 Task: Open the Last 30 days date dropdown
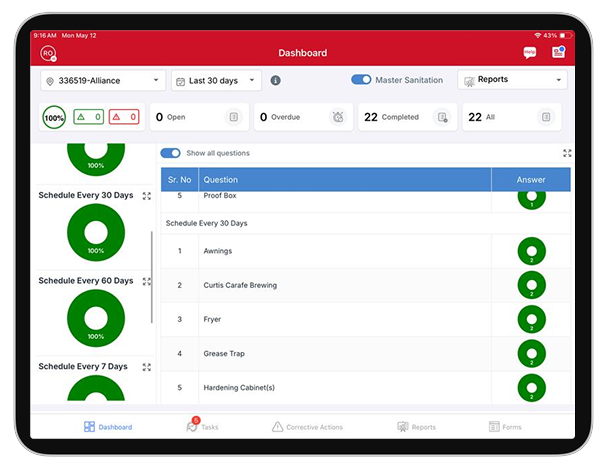[x=216, y=80]
